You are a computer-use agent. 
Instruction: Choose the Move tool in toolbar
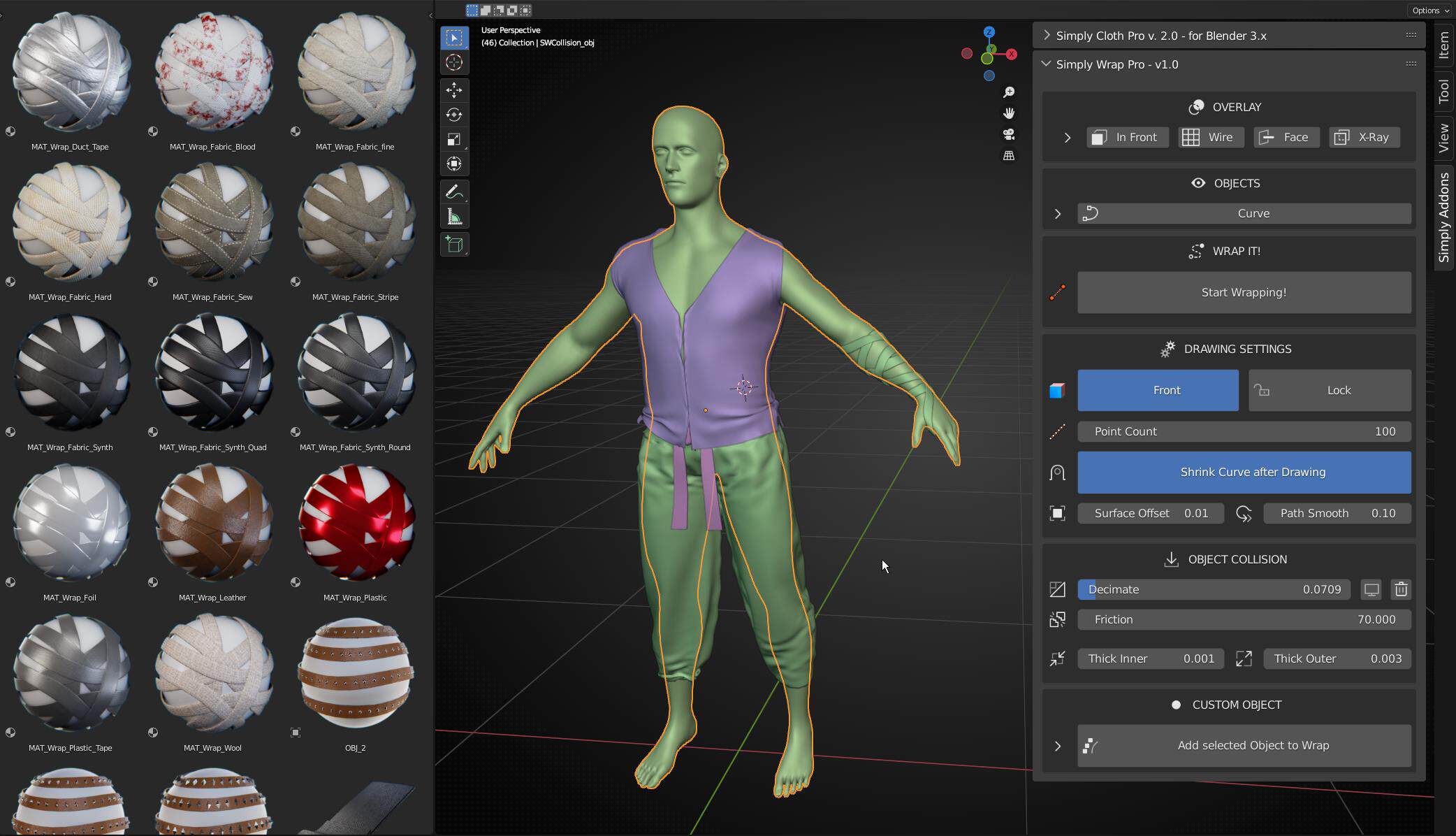tap(454, 90)
